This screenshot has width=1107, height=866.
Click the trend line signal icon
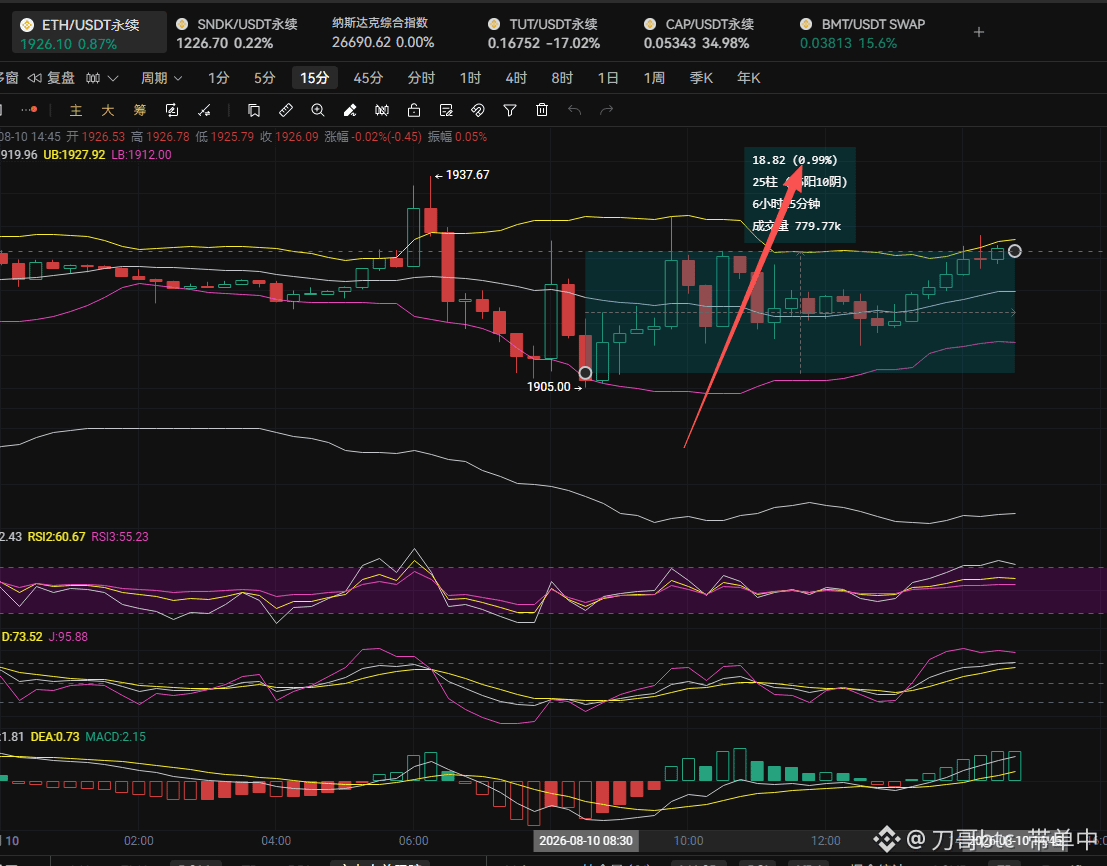tap(205, 110)
